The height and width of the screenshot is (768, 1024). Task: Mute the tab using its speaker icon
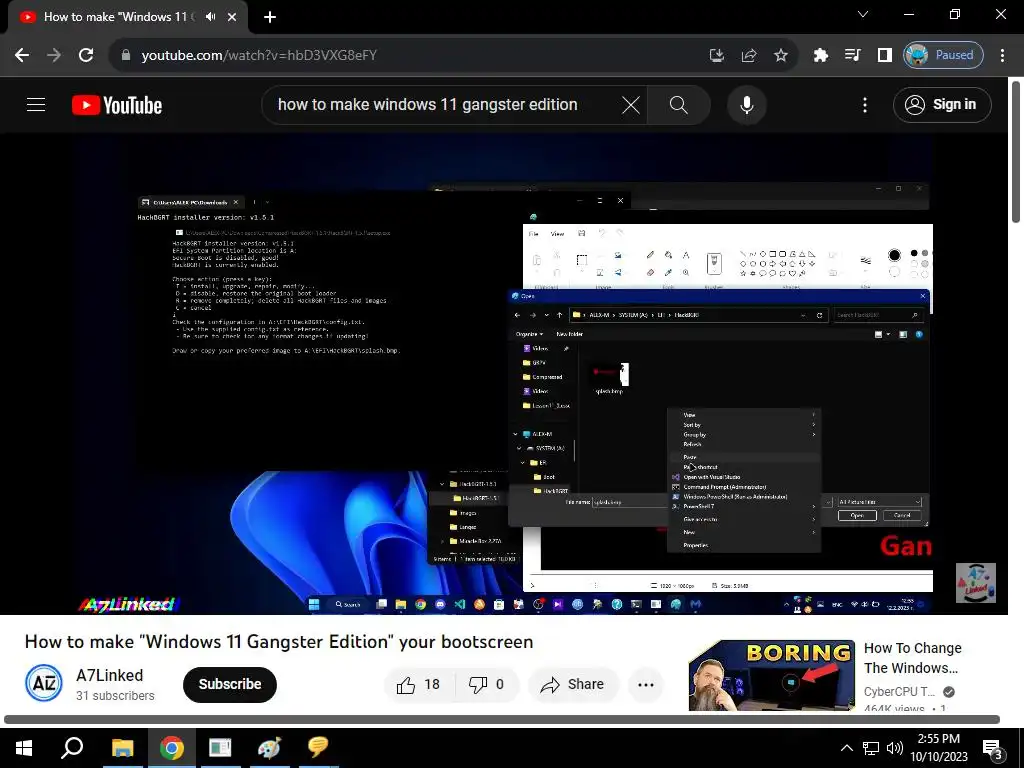tap(210, 17)
